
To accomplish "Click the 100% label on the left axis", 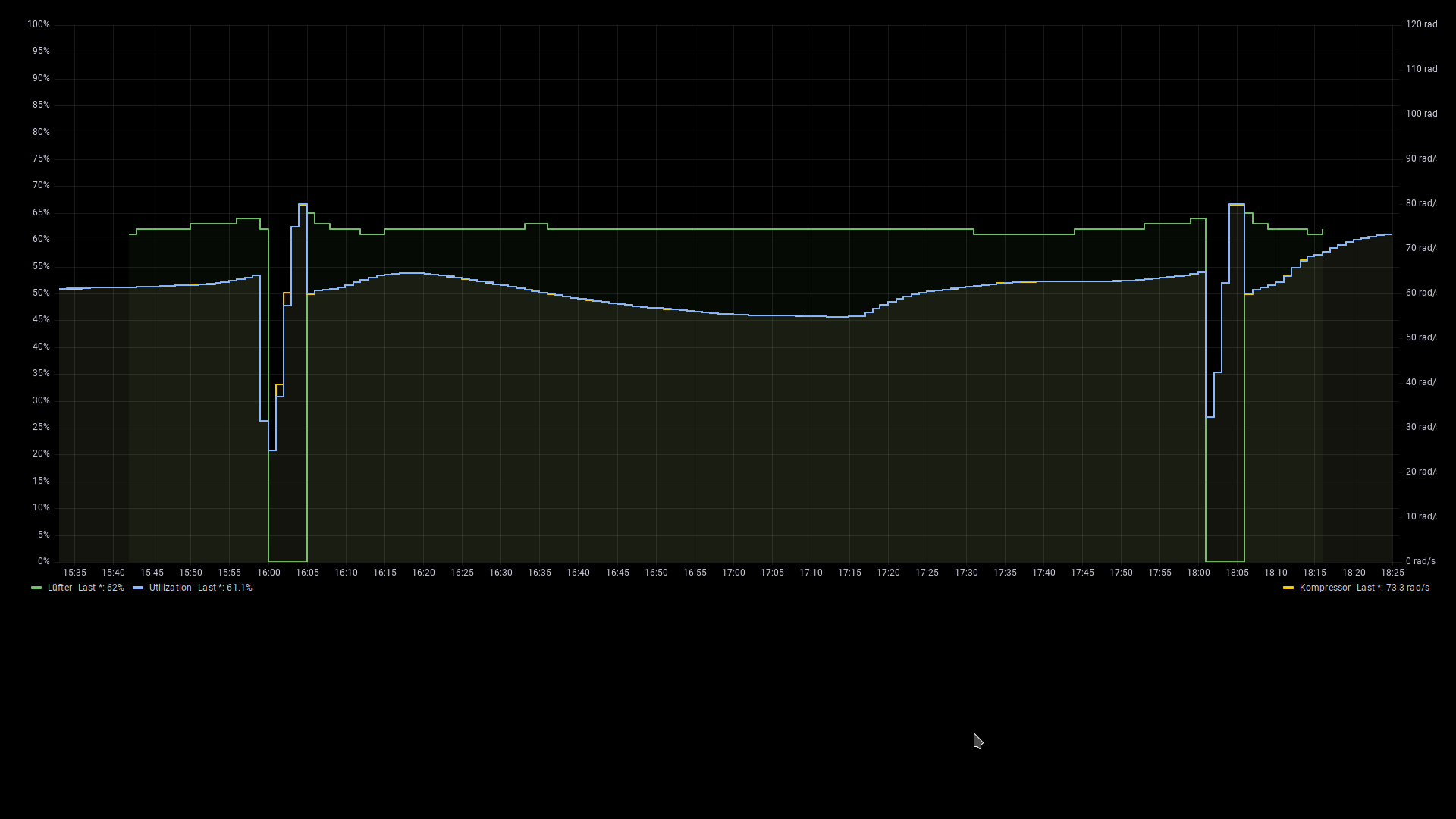I will pyautogui.click(x=37, y=24).
